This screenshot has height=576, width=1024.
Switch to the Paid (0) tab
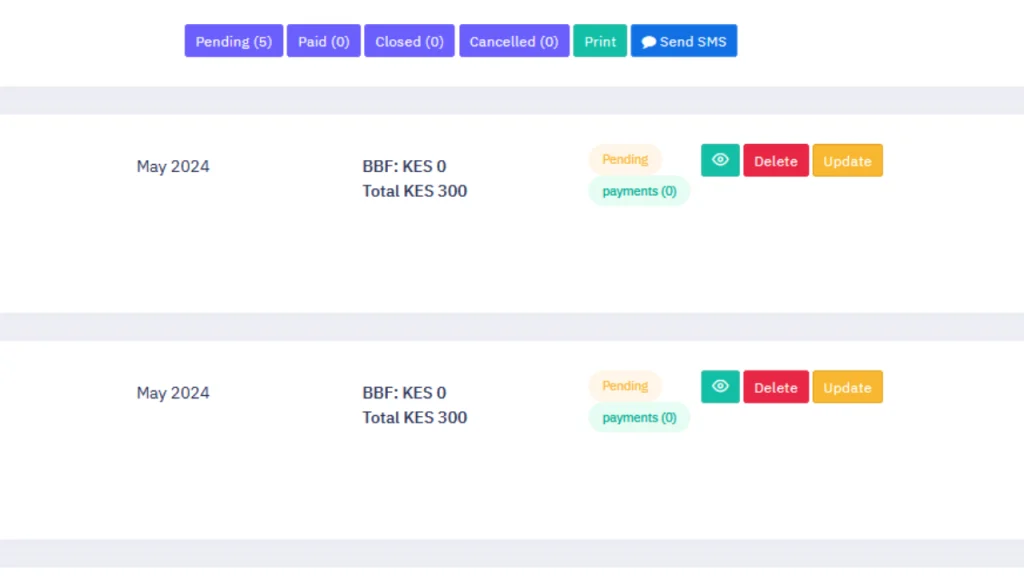[x=323, y=41]
